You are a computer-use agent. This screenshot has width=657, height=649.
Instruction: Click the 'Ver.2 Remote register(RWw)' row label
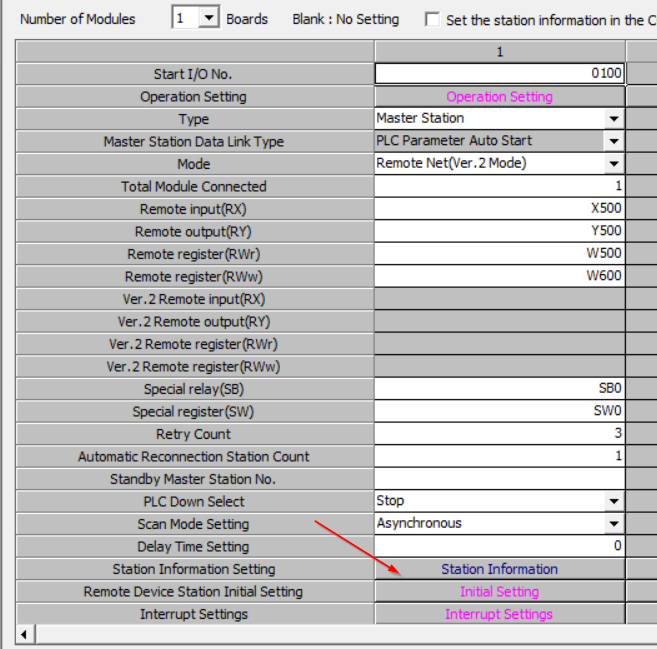(194, 367)
